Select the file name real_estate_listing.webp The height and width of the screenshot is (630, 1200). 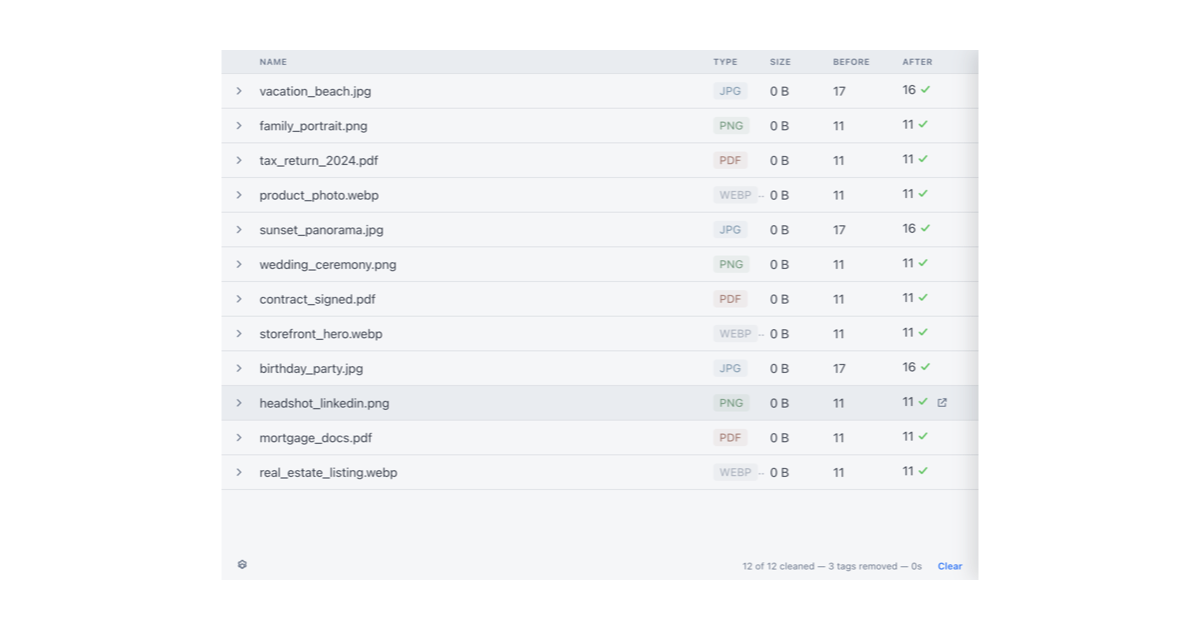pos(328,473)
